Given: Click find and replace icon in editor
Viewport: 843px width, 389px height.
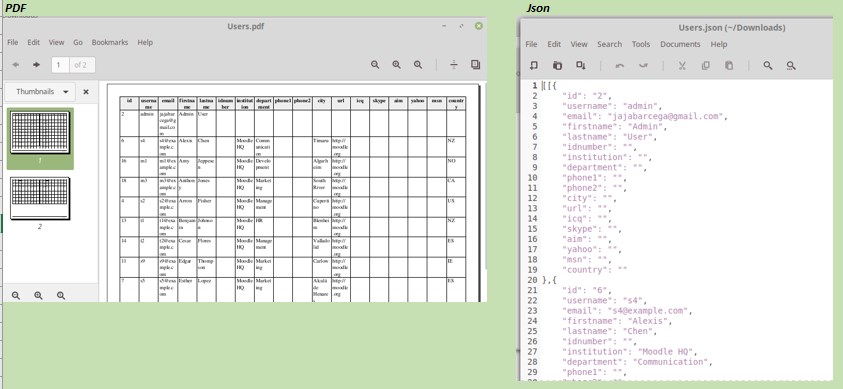Looking at the screenshot, I should [791, 66].
